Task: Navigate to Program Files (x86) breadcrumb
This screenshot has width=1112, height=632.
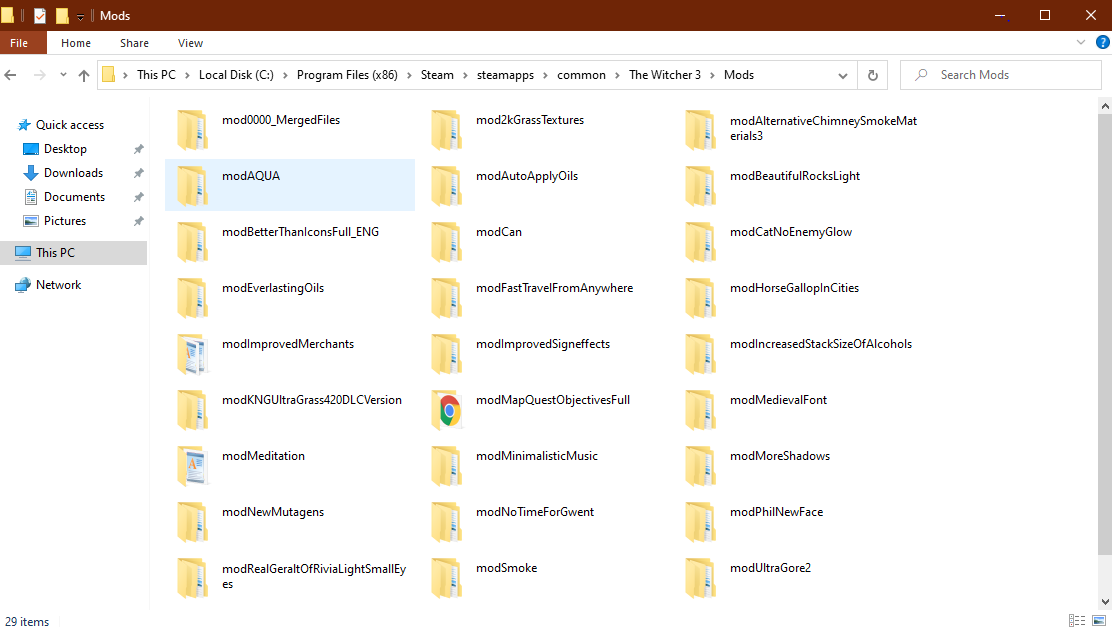Action: tap(347, 75)
